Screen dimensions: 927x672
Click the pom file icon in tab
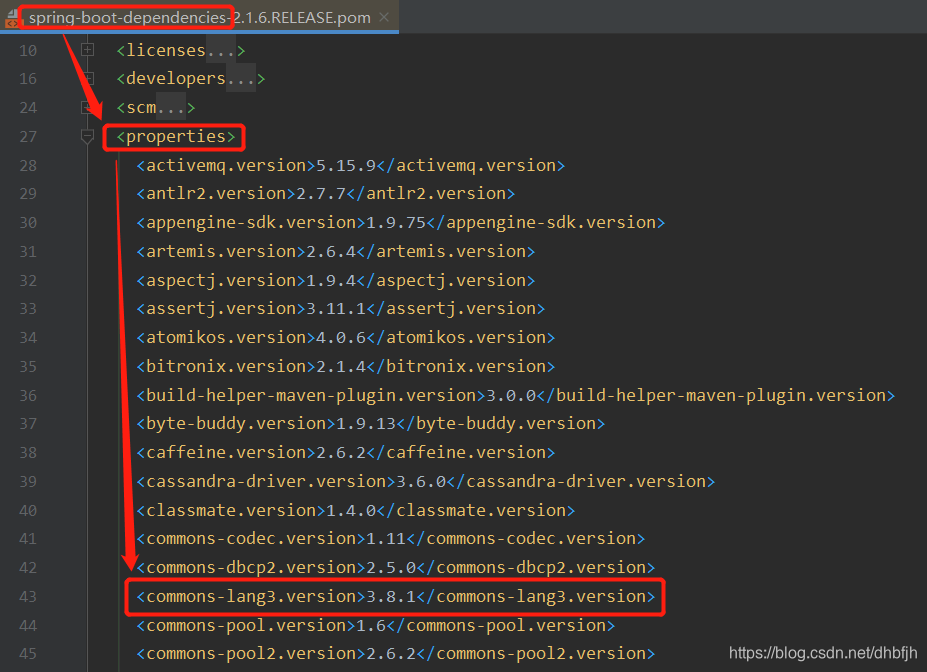pyautogui.click(x=12, y=18)
